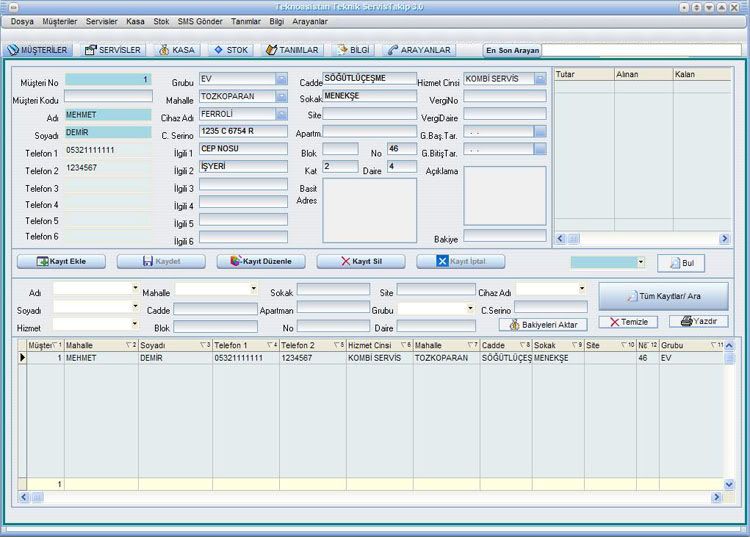Click the Kaydet save button

[x=161, y=262]
